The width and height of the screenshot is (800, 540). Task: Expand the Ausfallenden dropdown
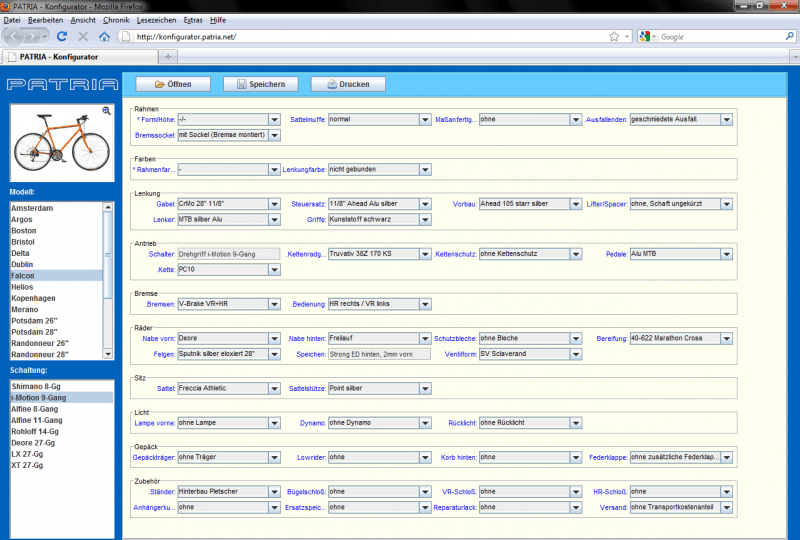click(x=727, y=119)
